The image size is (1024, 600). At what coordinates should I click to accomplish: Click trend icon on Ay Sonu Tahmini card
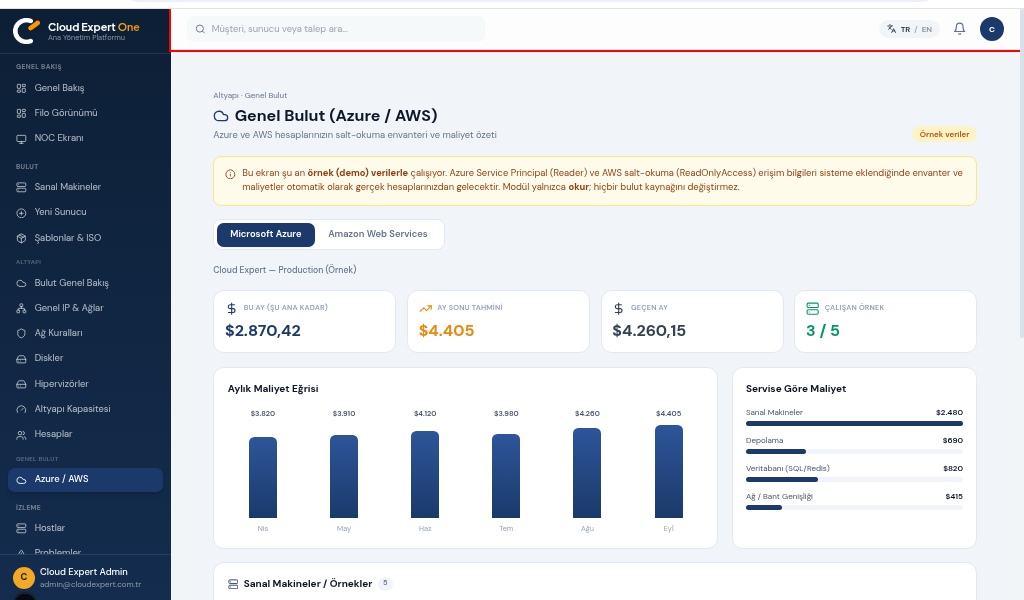point(425,308)
